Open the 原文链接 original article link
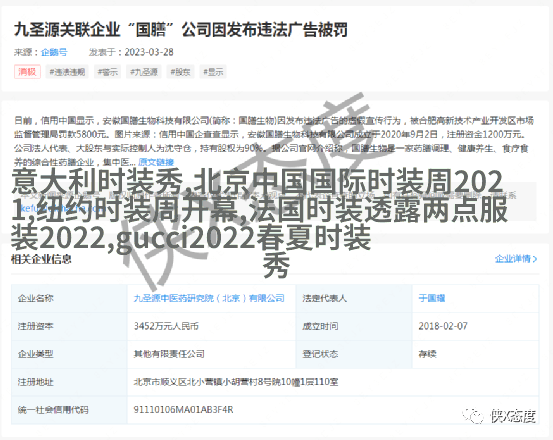Viewport: 553px width, 440px height. pos(156,162)
